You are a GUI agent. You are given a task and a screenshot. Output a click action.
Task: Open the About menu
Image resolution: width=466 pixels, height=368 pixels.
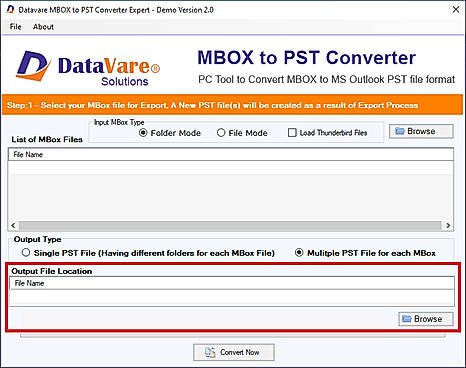(43, 27)
